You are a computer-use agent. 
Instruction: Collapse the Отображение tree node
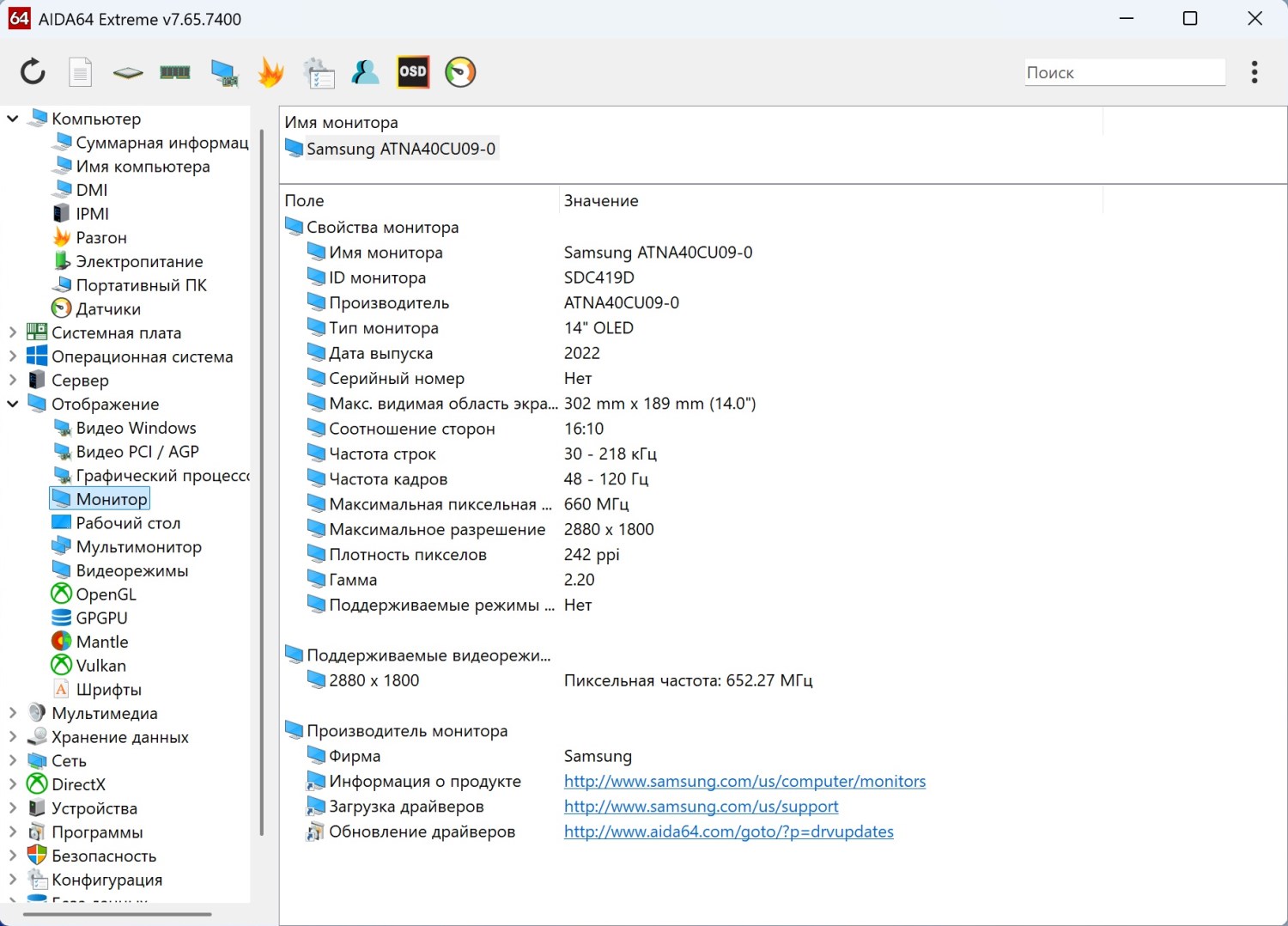(x=13, y=404)
